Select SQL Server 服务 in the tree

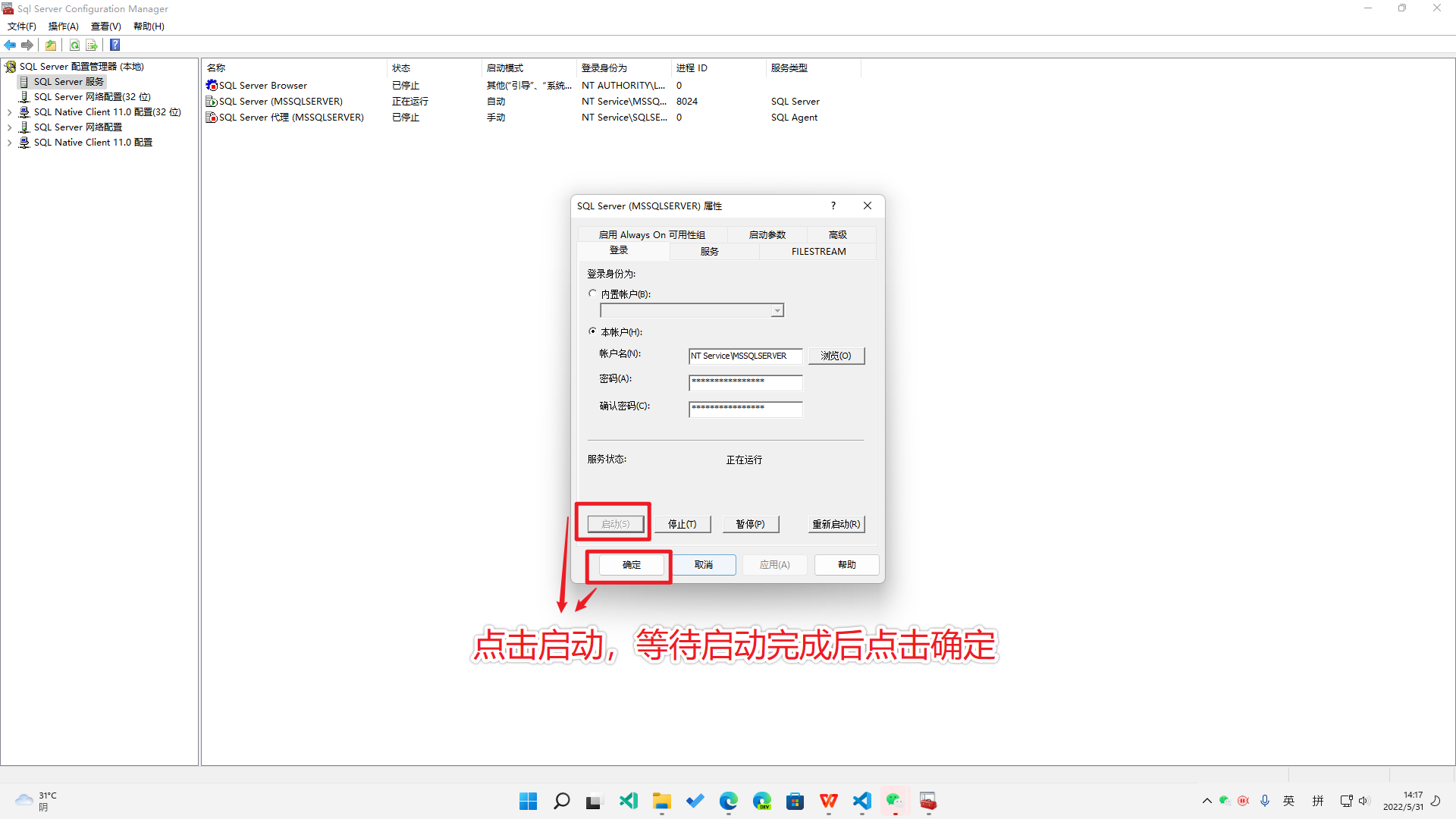(68, 82)
